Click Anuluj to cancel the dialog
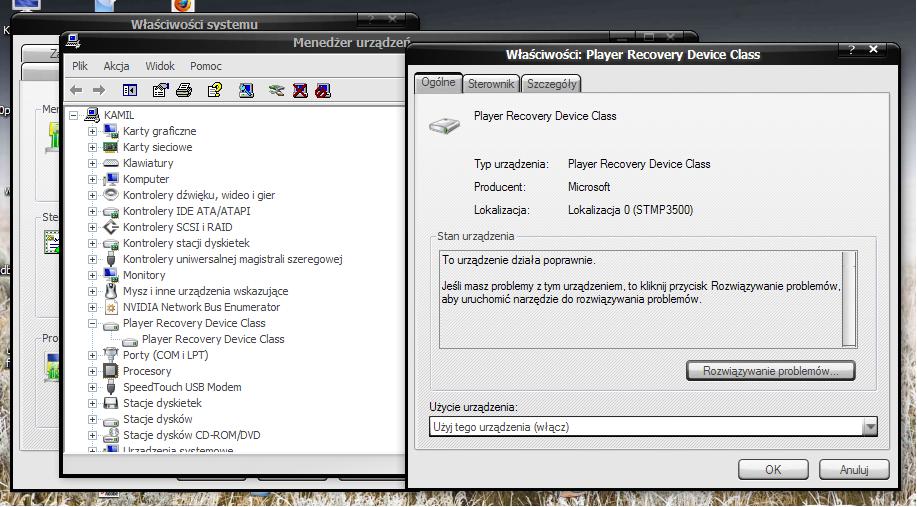 (854, 470)
